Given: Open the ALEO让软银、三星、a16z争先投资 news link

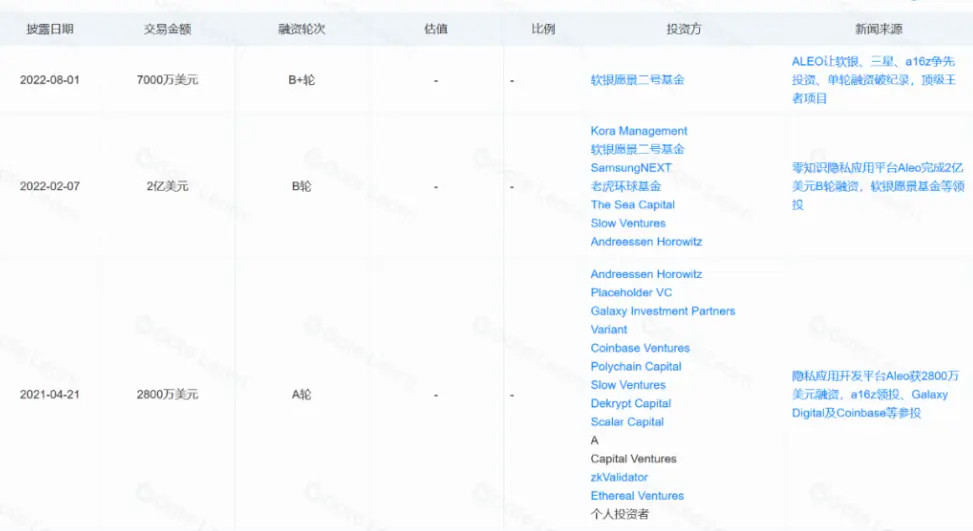Looking at the screenshot, I should [874, 79].
